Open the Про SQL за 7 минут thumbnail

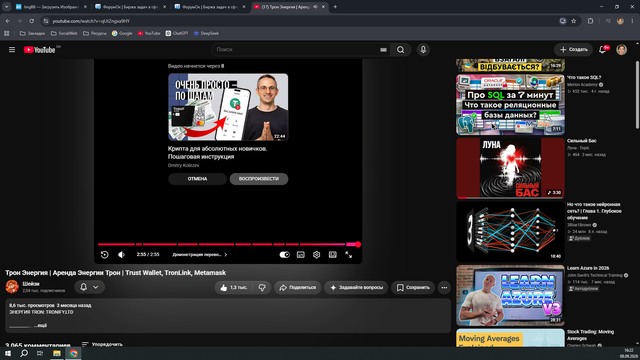[x=510, y=104]
